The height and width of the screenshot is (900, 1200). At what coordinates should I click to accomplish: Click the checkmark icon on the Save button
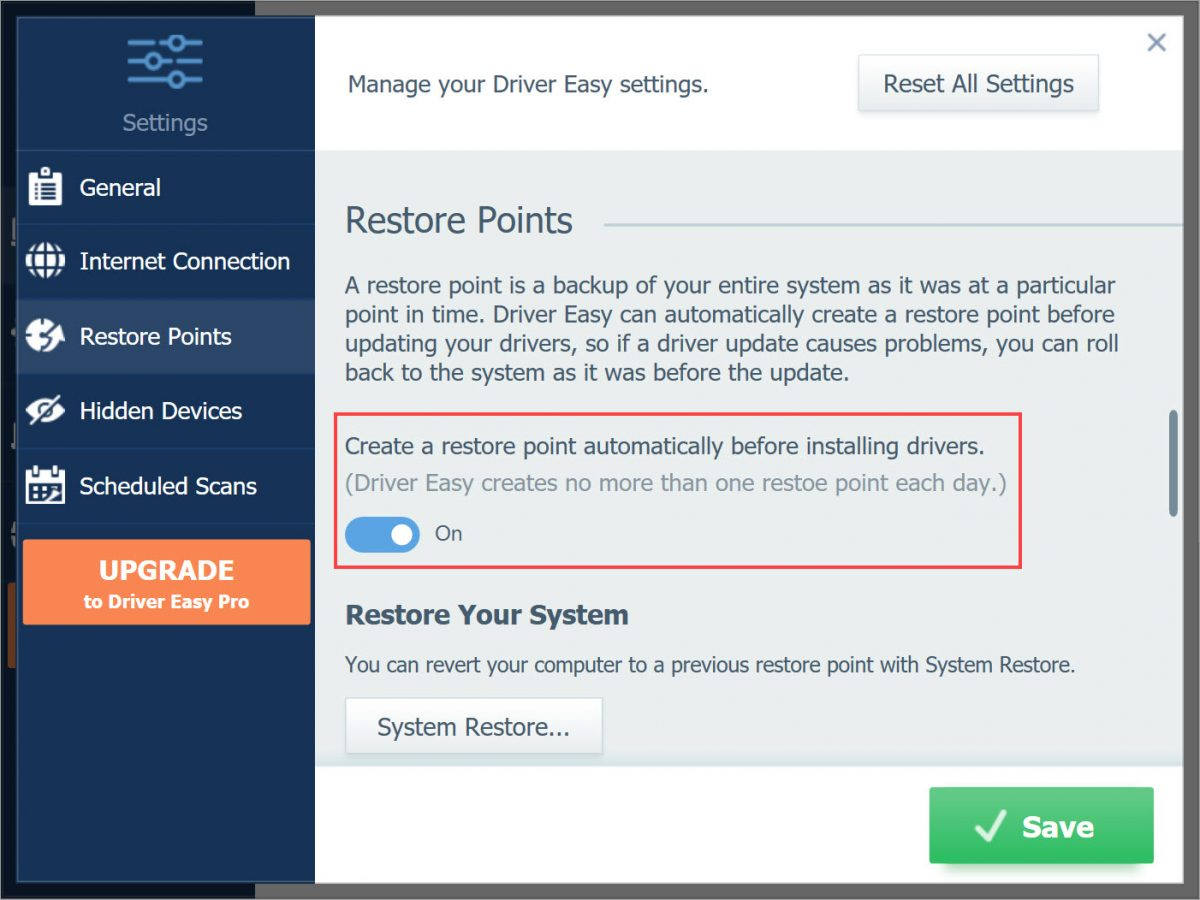click(x=990, y=826)
